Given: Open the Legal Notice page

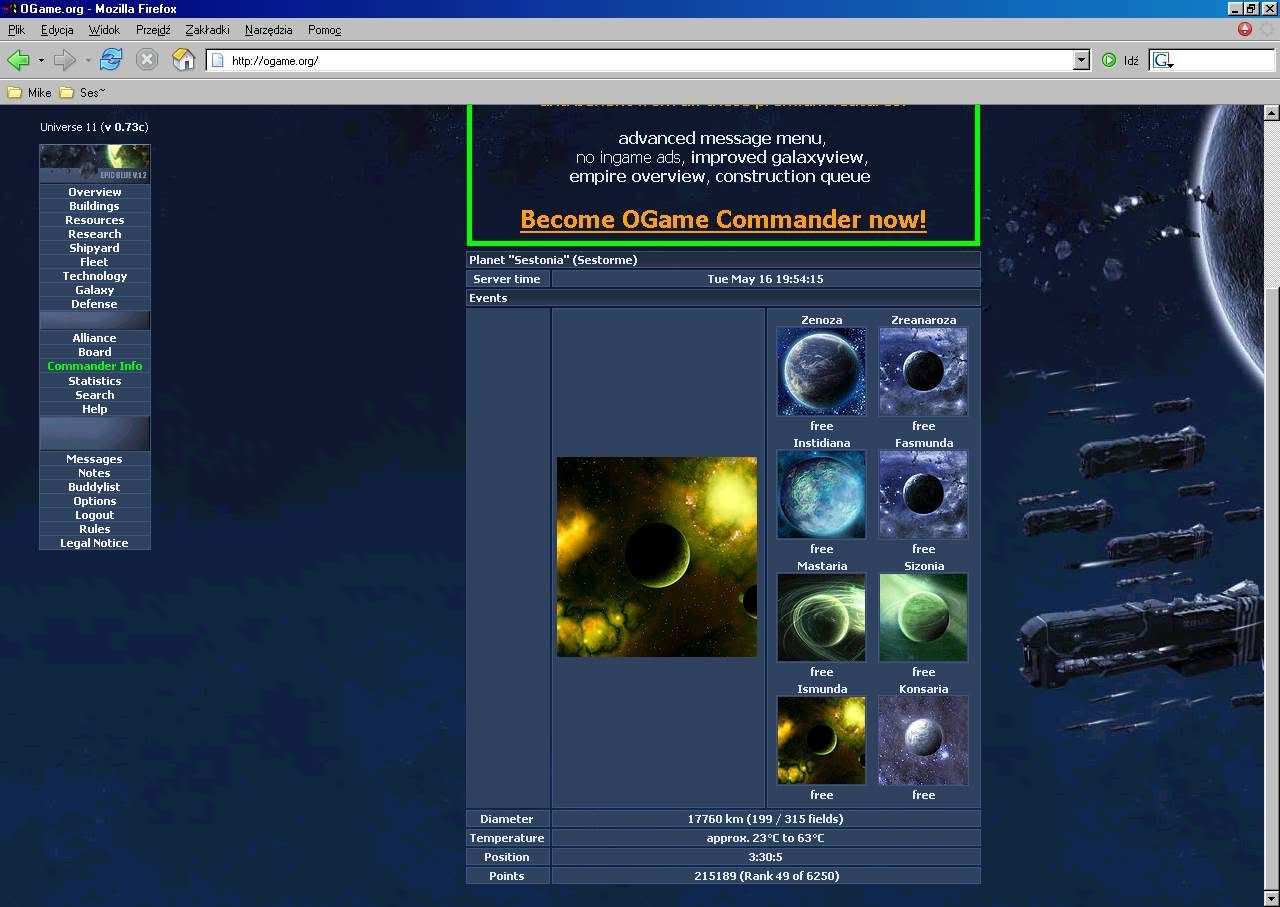Looking at the screenshot, I should 95,543.
